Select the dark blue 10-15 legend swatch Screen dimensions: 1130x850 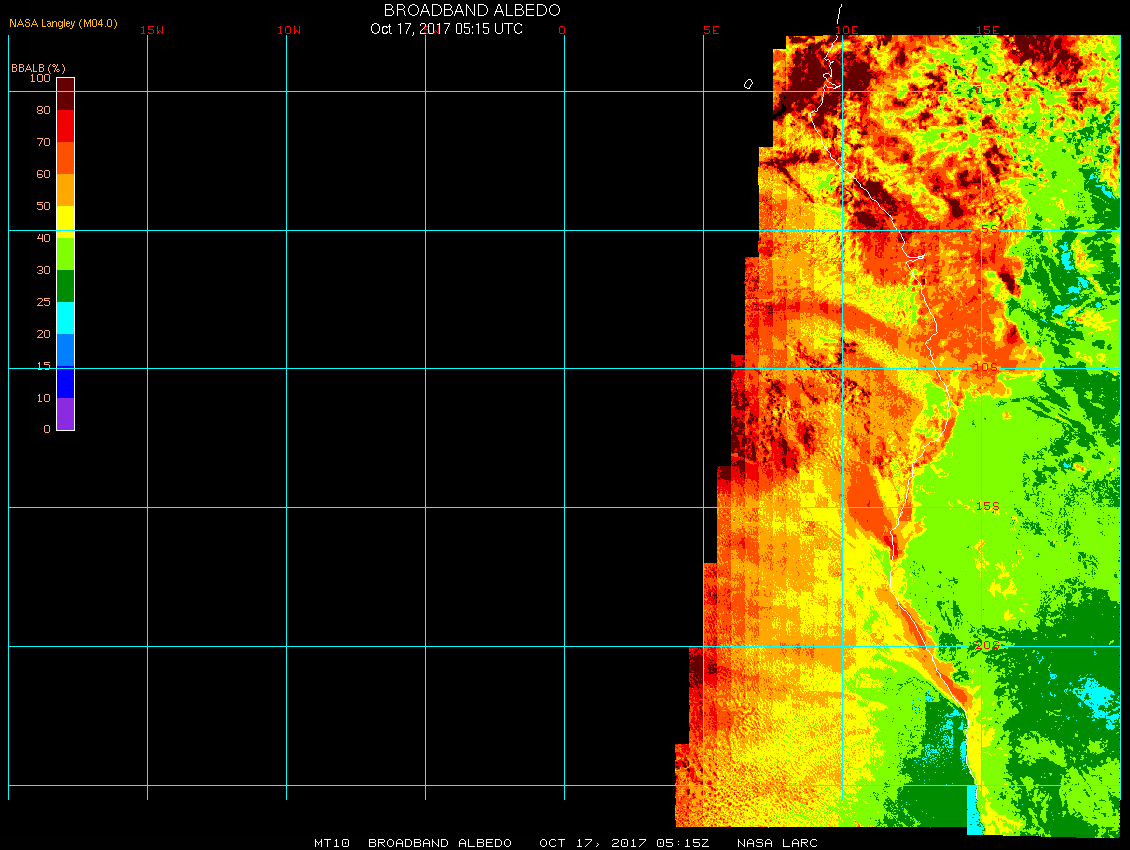point(66,382)
